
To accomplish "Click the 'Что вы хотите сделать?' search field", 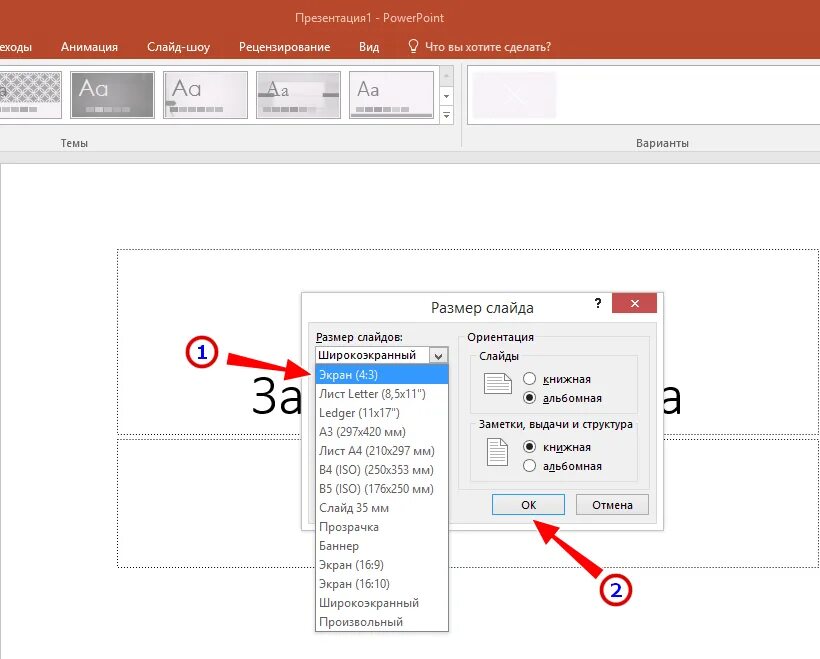I will pos(487,47).
